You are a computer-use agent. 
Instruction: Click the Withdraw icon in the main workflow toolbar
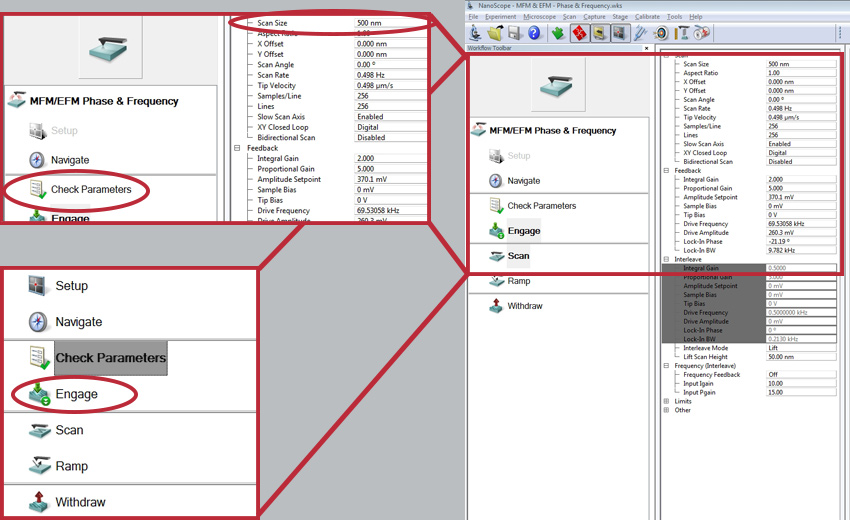tap(496, 306)
